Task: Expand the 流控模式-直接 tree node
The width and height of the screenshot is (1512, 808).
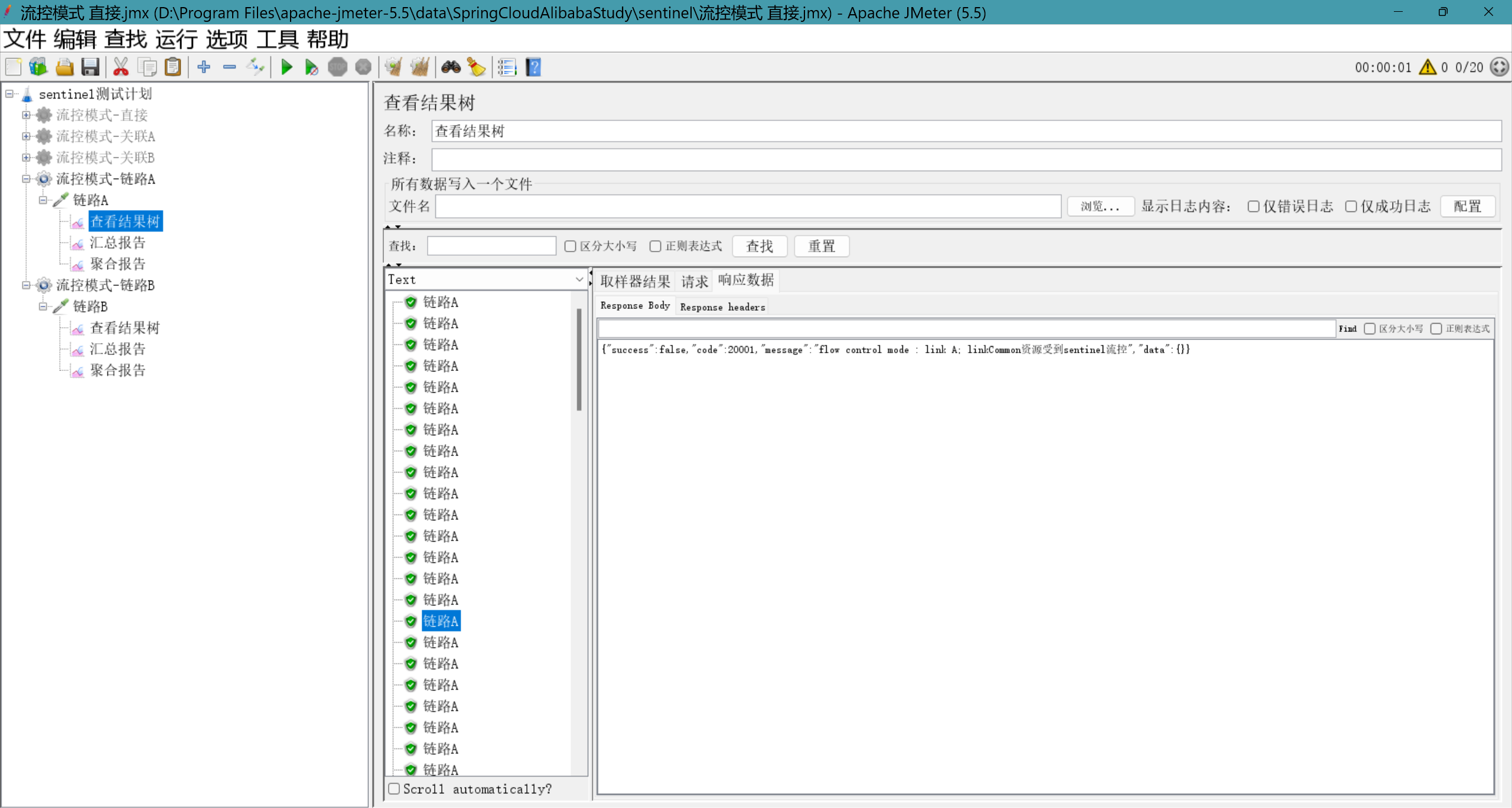Action: (x=26, y=115)
